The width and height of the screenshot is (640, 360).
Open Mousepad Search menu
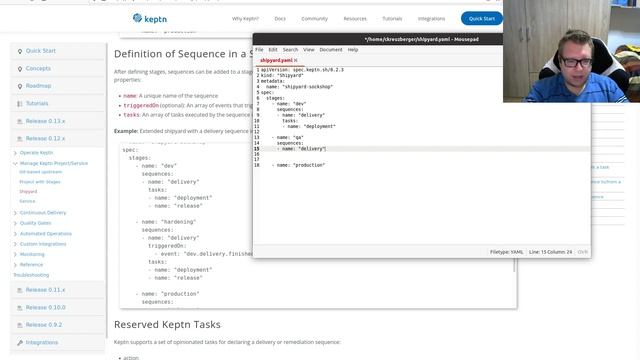[x=291, y=50]
